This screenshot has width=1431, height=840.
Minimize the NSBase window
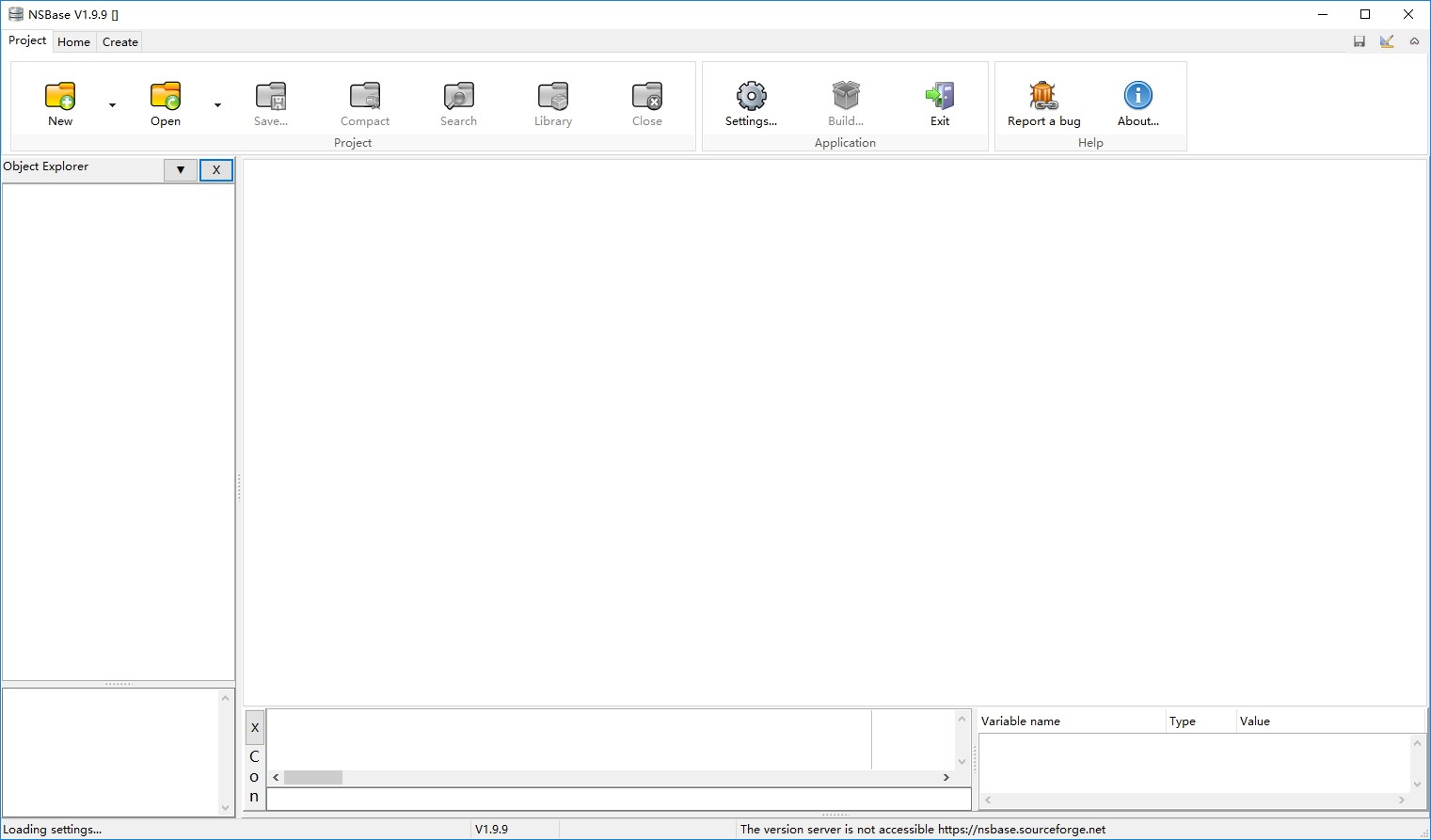[x=1323, y=14]
